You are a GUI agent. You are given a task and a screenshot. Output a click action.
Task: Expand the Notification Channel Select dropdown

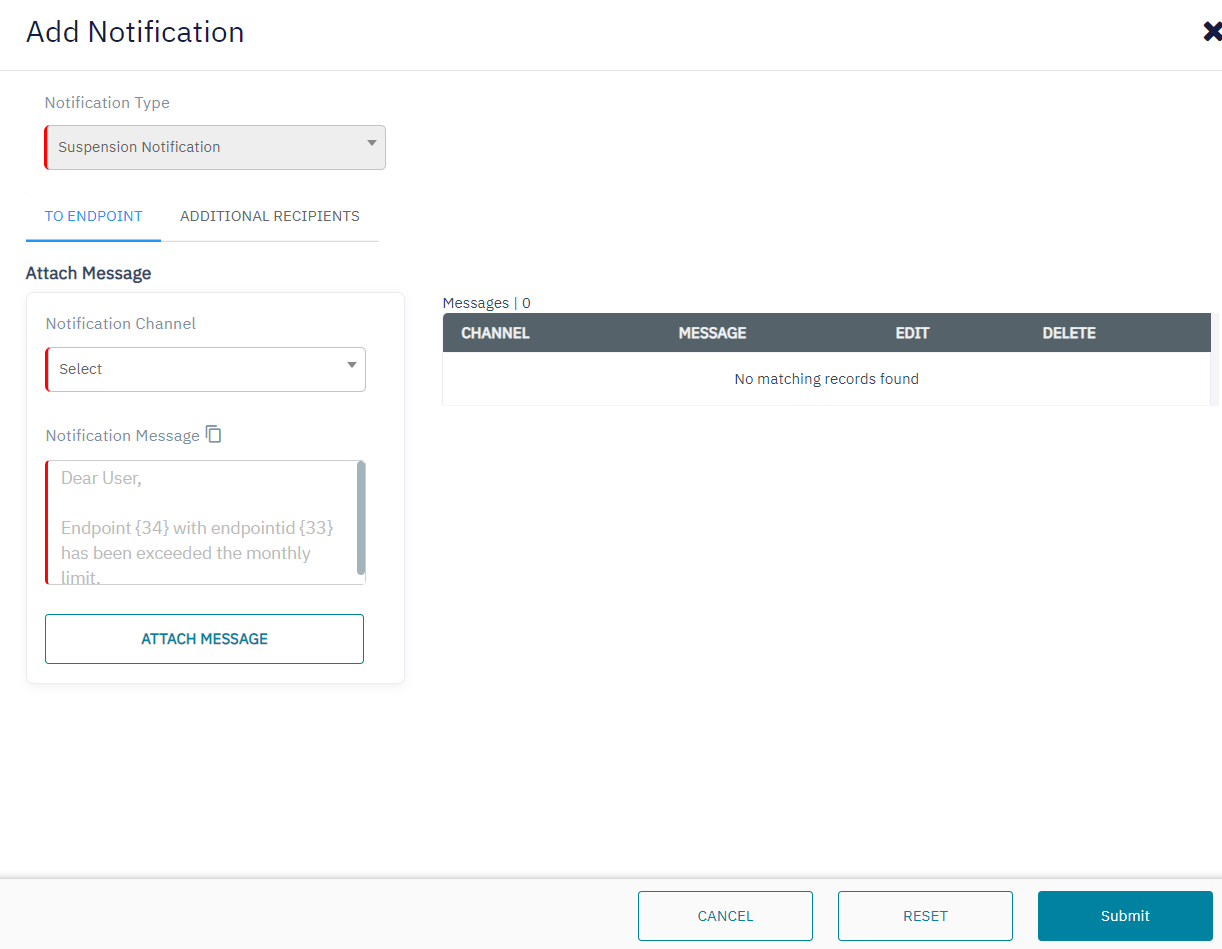click(205, 369)
